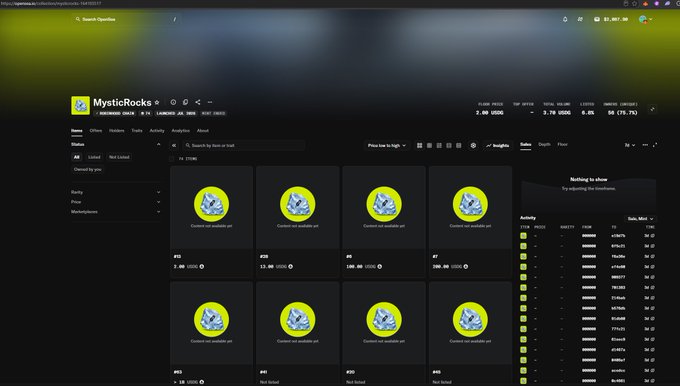This screenshot has height=386, width=680.
Task: Favorite MysticRocks with the star icon
Action: pyautogui.click(x=157, y=102)
